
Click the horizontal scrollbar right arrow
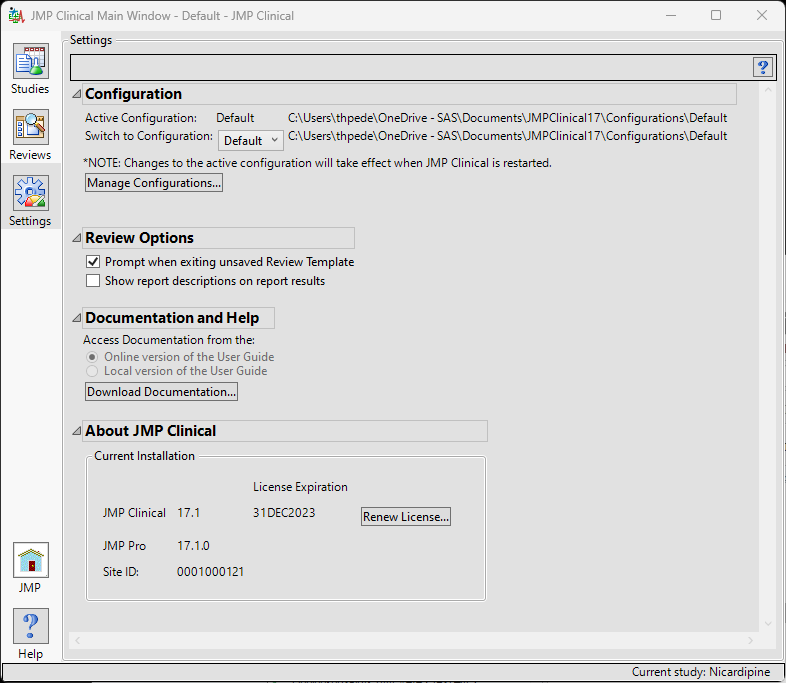point(750,640)
